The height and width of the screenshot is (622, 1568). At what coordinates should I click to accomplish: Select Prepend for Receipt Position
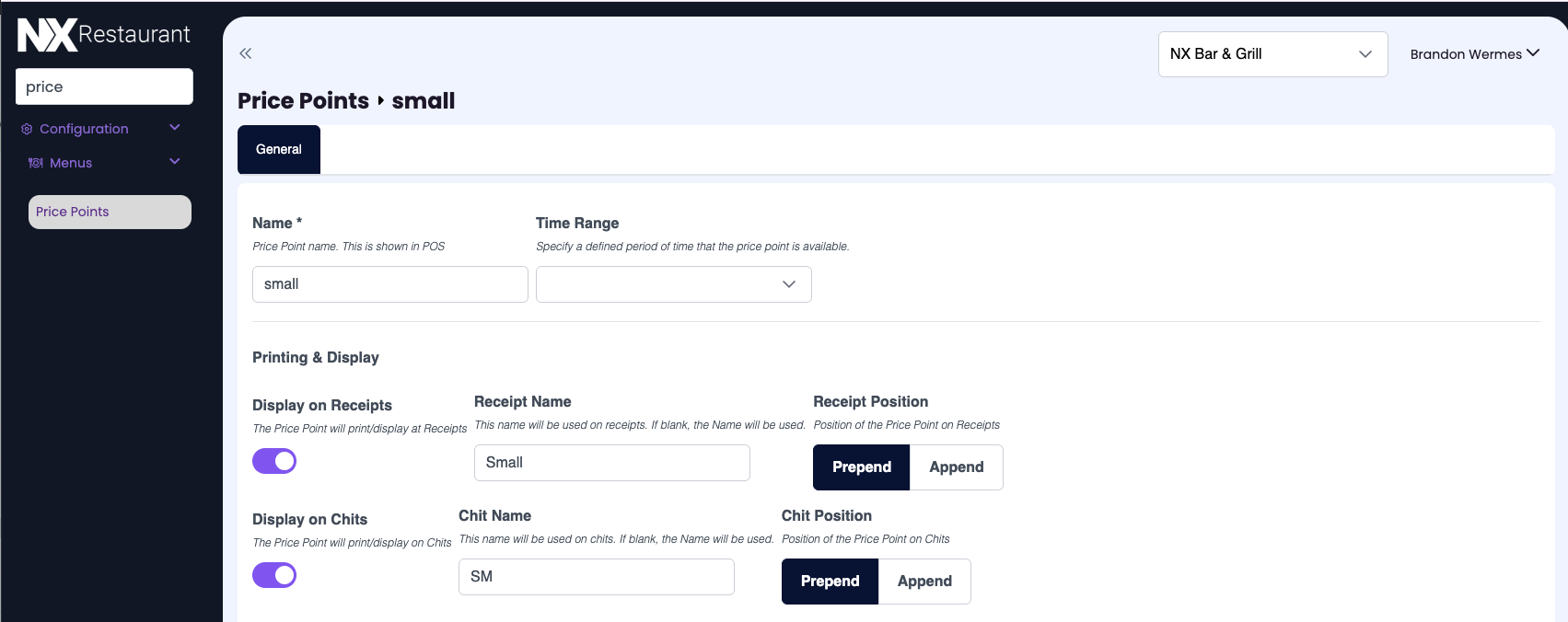(861, 467)
